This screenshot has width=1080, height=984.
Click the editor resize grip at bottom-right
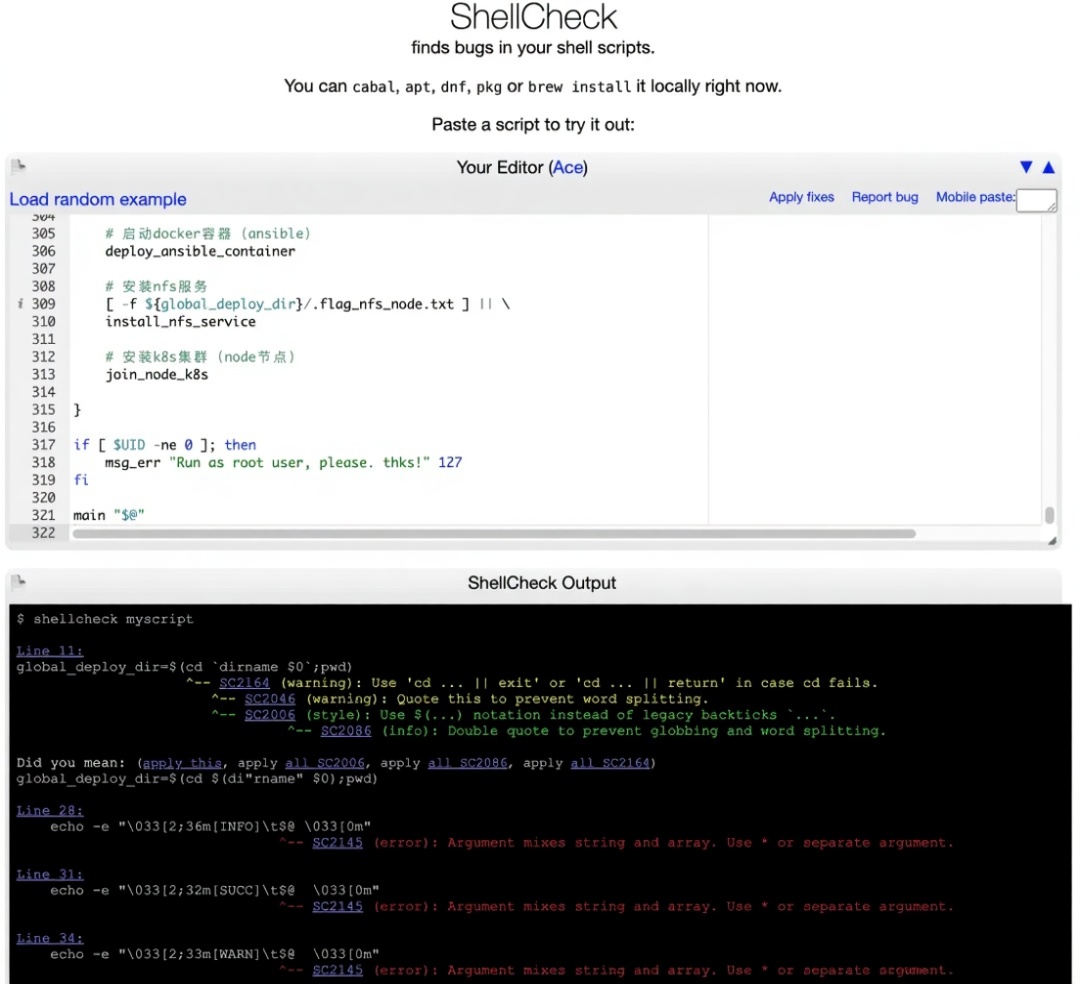pyautogui.click(x=1051, y=540)
